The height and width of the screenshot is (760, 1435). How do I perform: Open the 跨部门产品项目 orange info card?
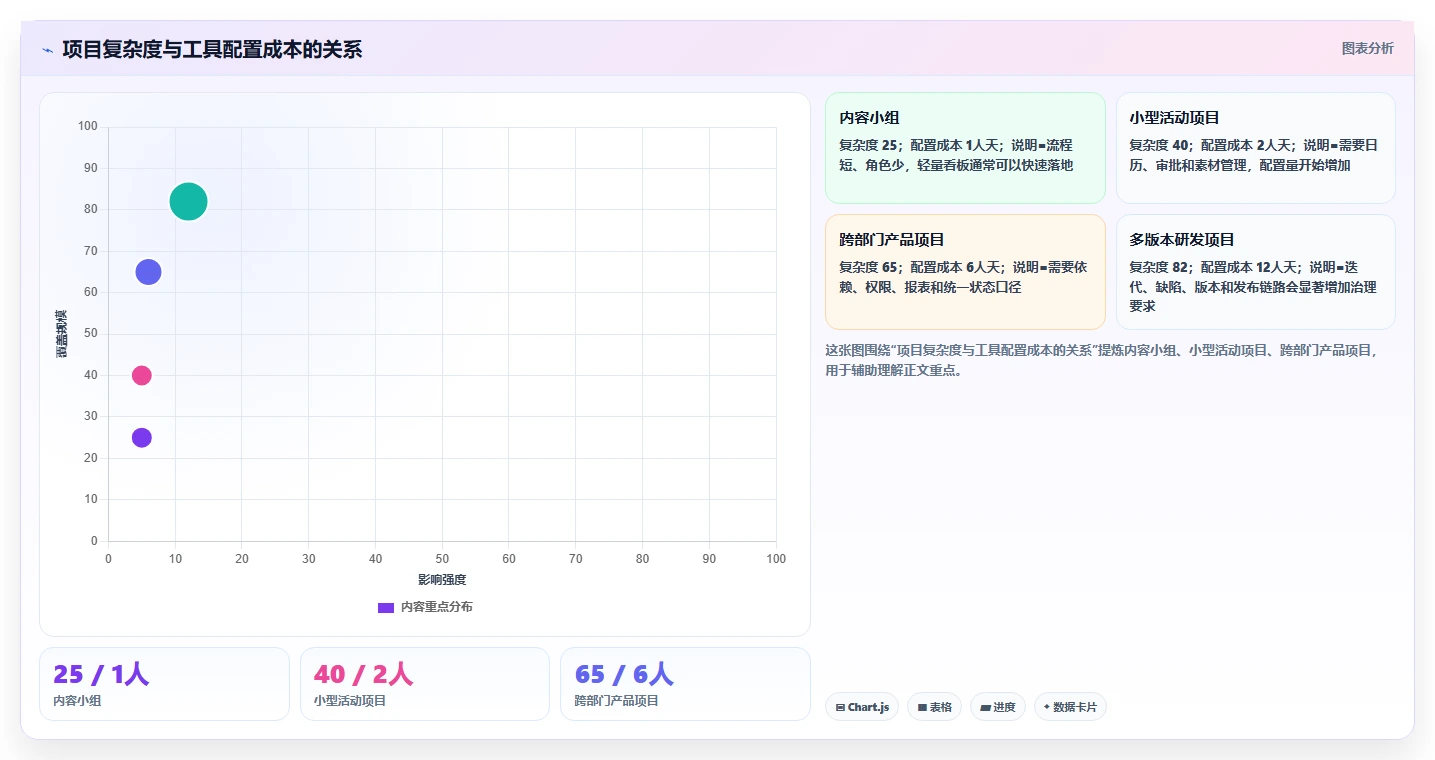965,271
